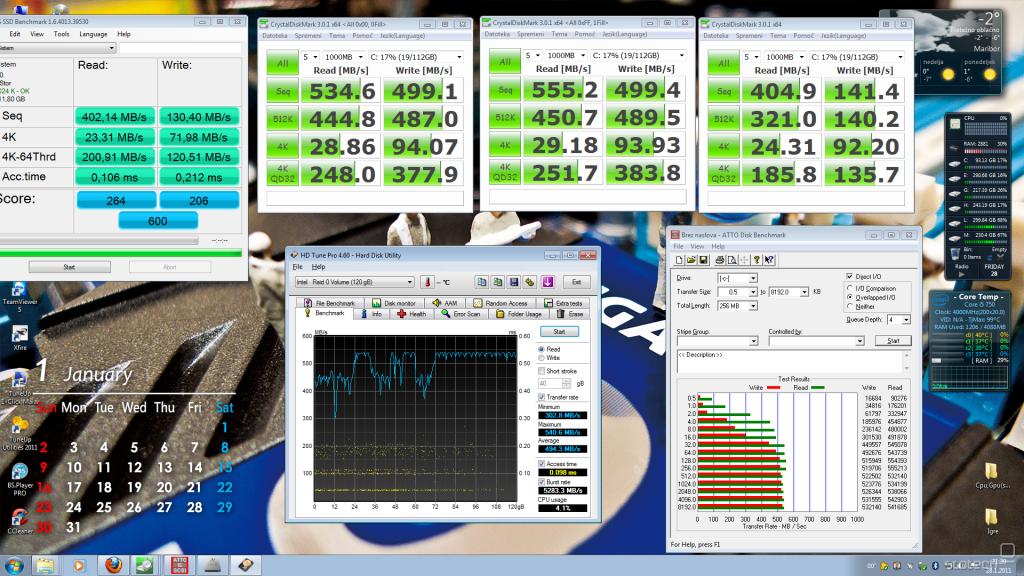Switch to ATTO Disk Benchmark taskbar icon
Screen dimensions: 1024x576
point(180,565)
